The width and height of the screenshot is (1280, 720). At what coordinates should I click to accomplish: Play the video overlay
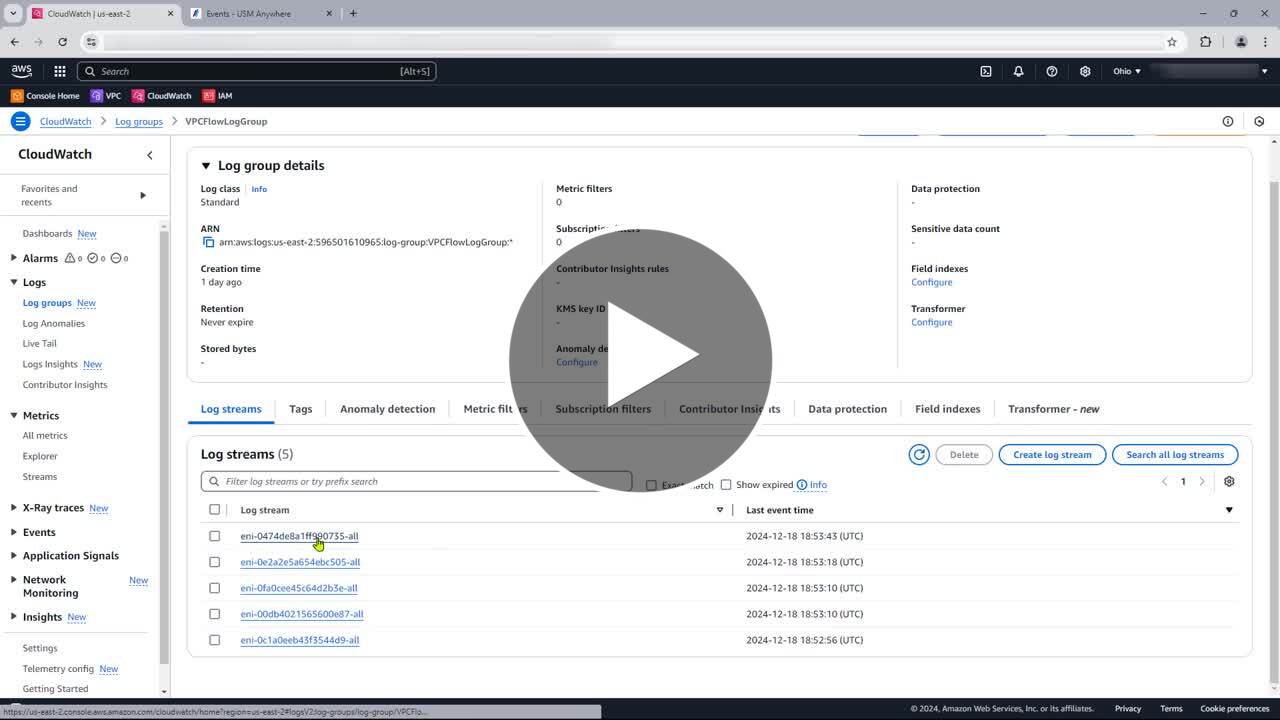640,360
